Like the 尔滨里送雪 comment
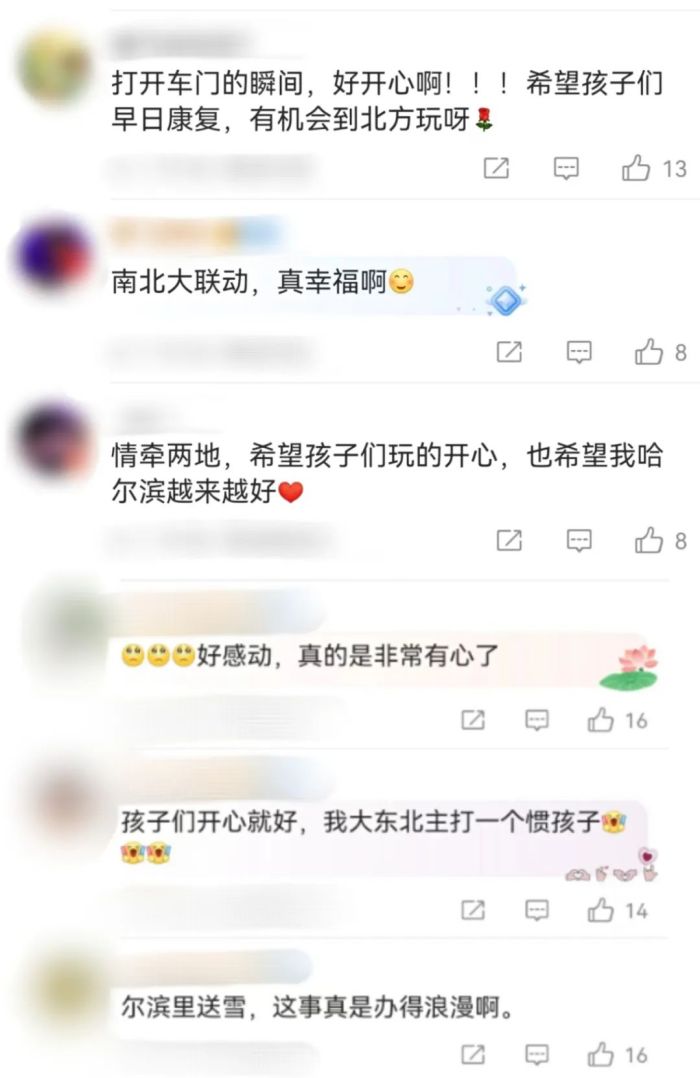This screenshot has height=1078, width=700. point(600,1054)
